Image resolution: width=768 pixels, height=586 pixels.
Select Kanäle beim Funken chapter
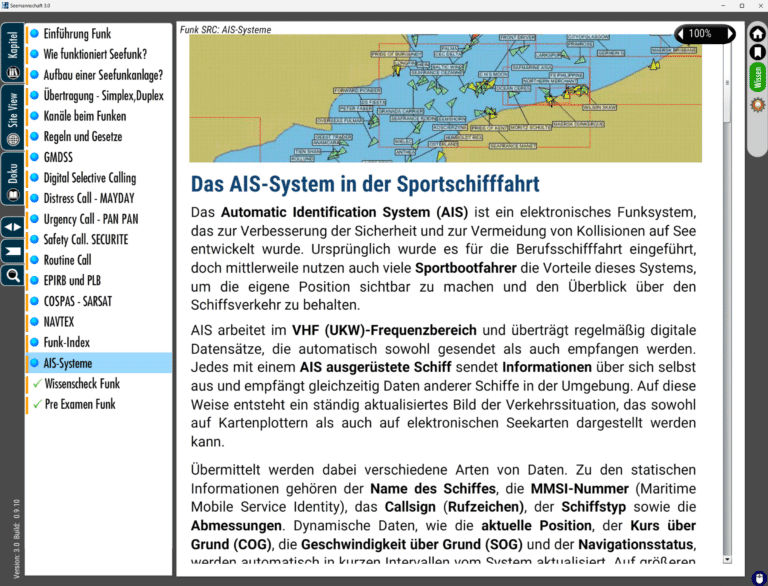(98, 116)
